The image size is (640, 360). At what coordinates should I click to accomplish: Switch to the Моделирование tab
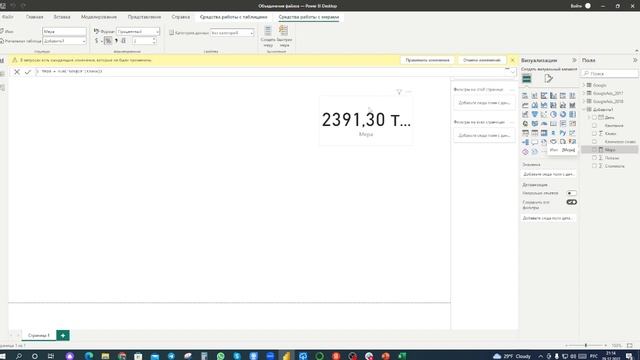point(99,17)
